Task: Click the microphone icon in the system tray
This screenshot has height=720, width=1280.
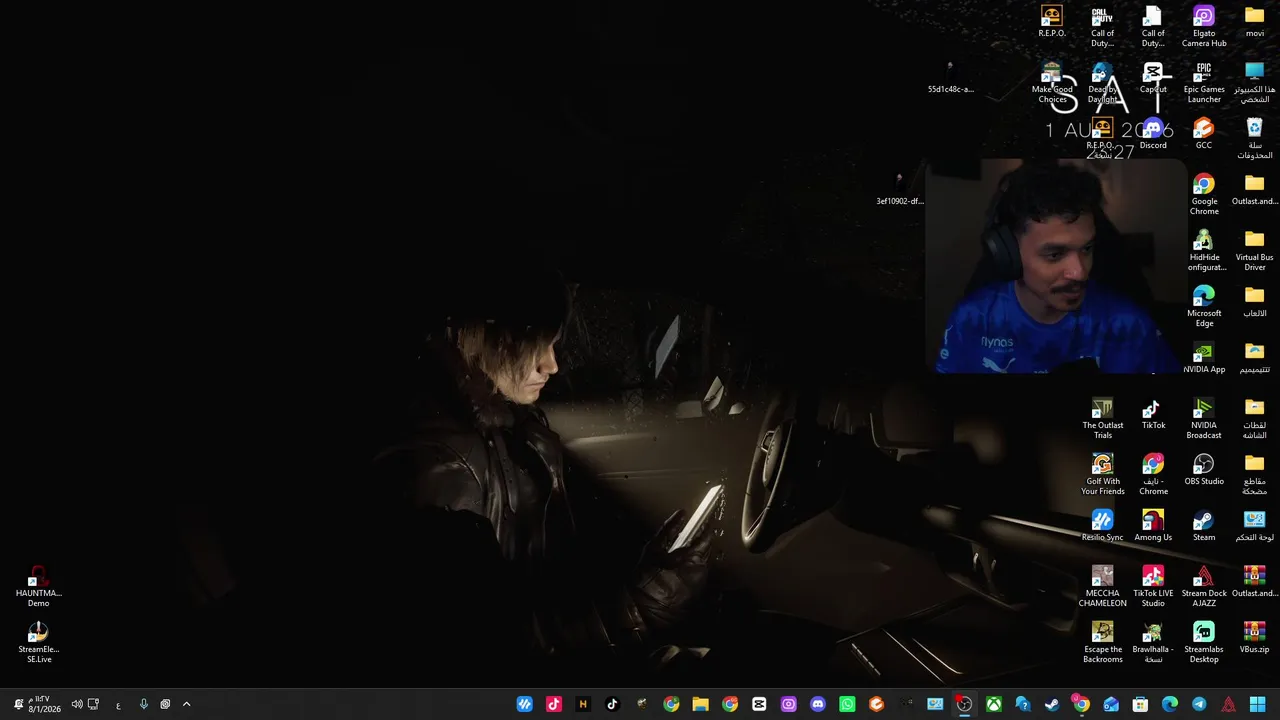Action: [143, 704]
